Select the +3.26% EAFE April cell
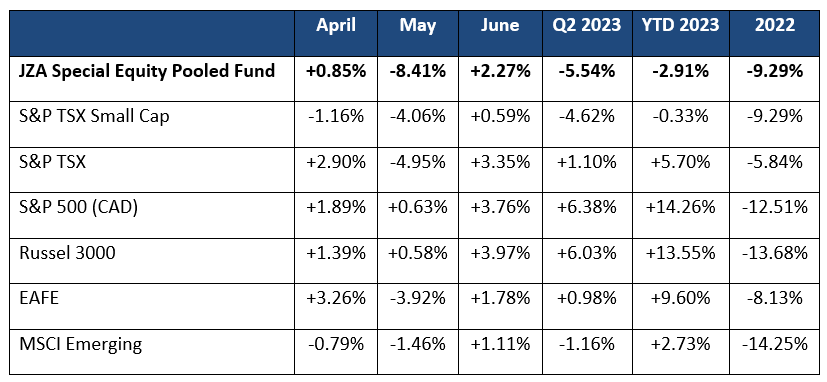 tap(336, 299)
